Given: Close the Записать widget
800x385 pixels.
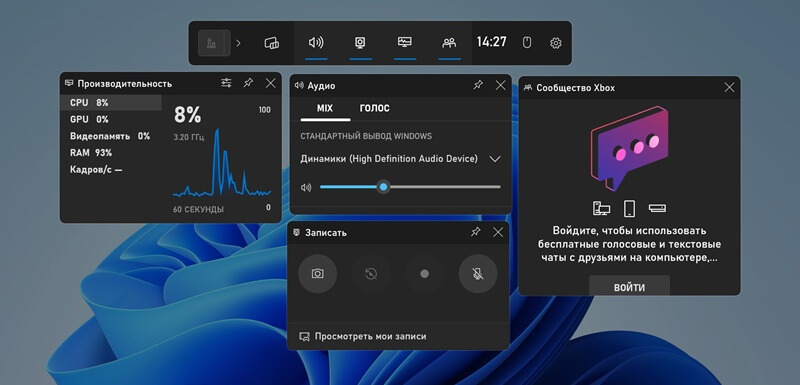Looking at the screenshot, I should tap(498, 232).
